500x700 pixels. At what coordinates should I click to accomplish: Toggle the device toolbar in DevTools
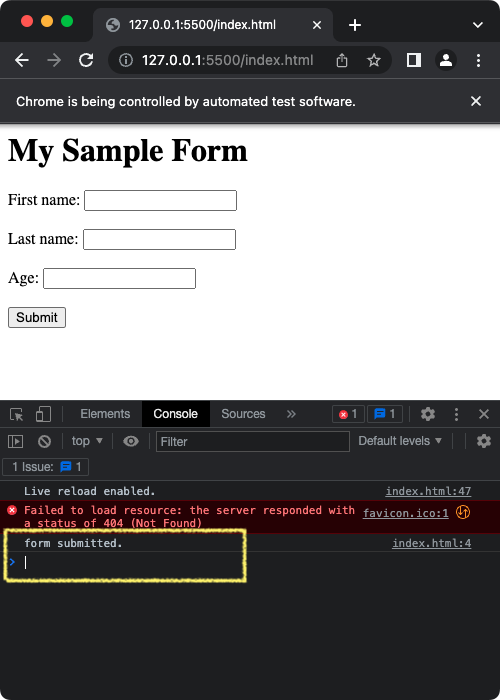[x=43, y=414]
